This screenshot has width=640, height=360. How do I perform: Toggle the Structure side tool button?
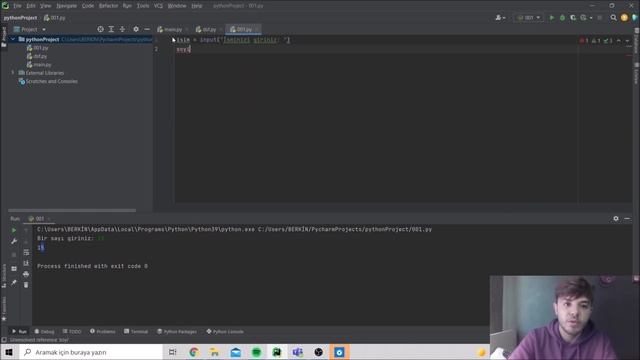4,276
